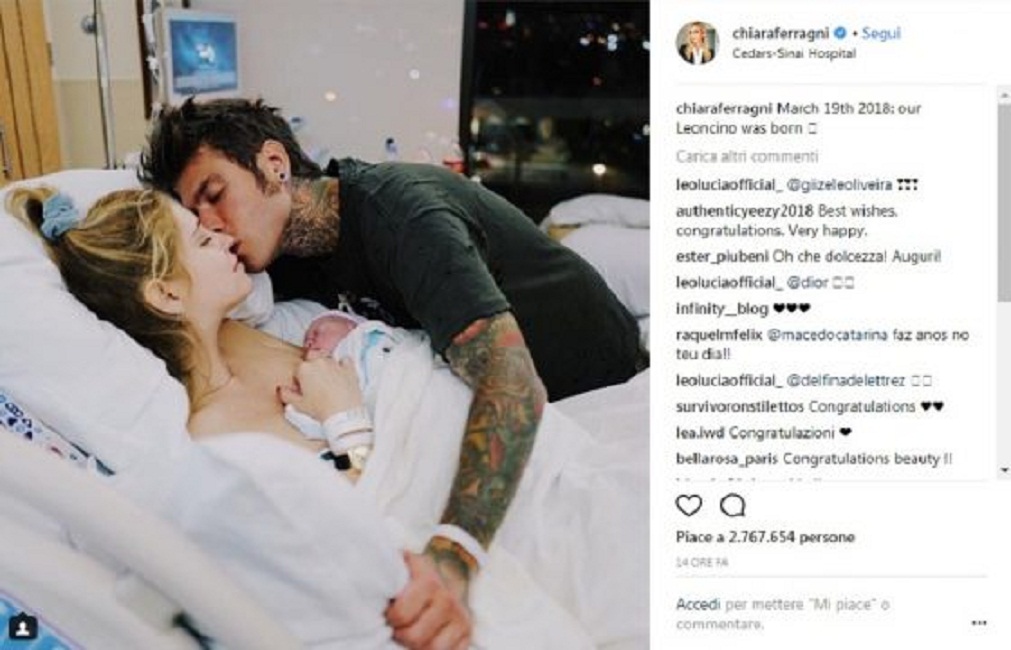Image resolution: width=1011 pixels, height=650 pixels.
Task: Open chiaraferragni profile picture avatar
Action: (x=697, y=43)
